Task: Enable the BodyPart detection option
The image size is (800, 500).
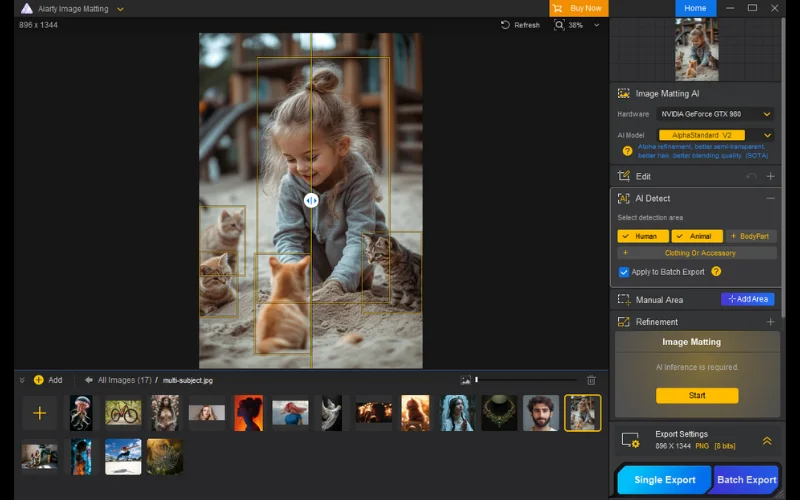Action: pyautogui.click(x=750, y=236)
